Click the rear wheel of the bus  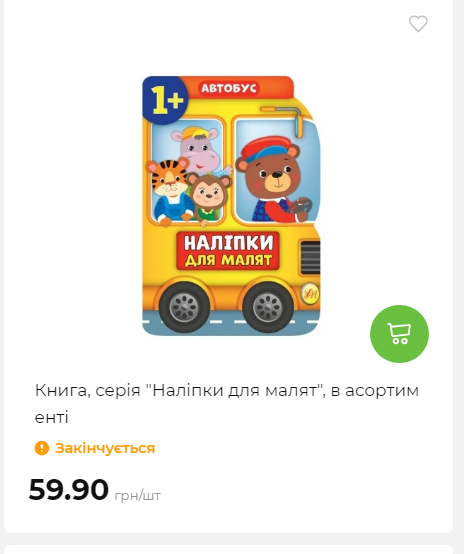point(184,307)
